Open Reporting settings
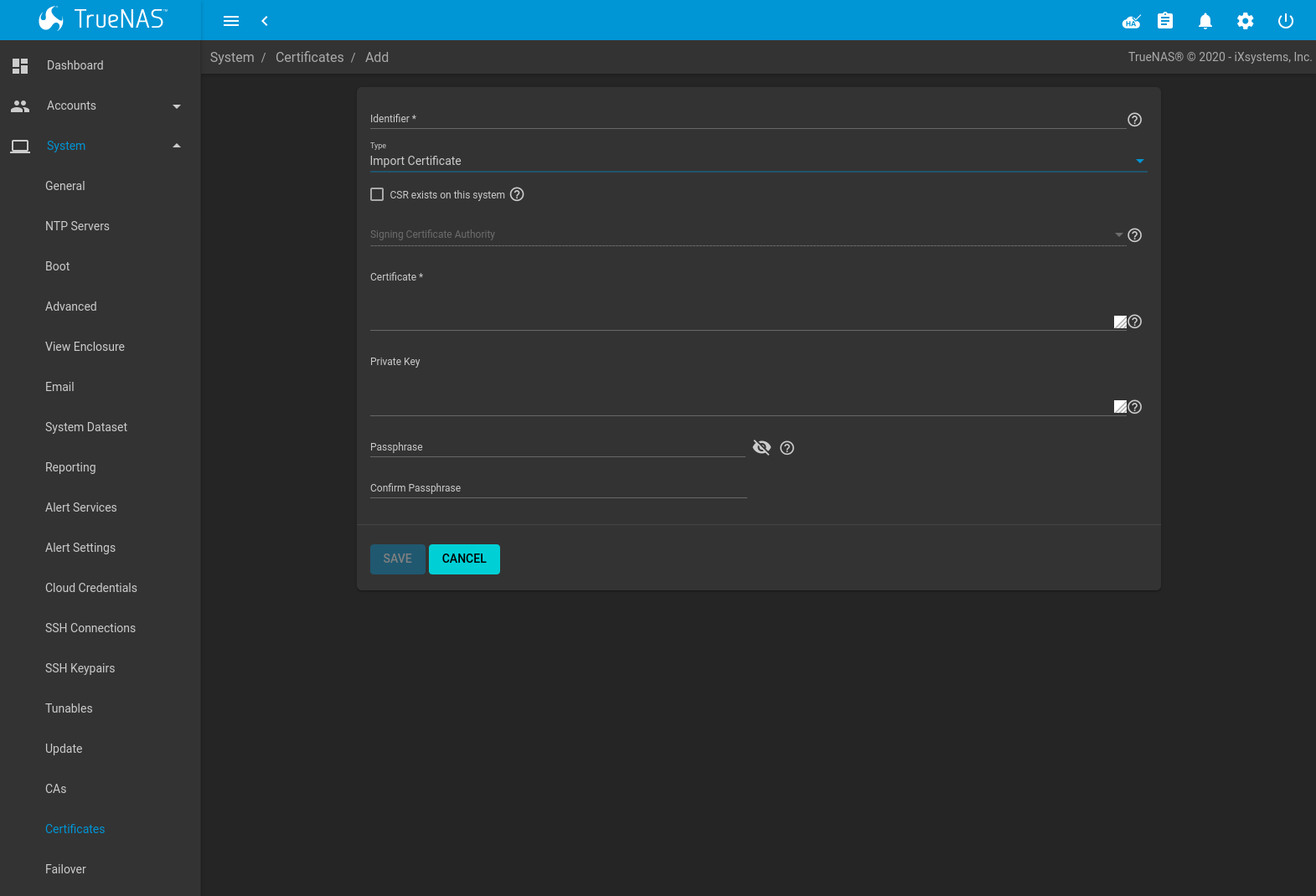 pos(70,467)
